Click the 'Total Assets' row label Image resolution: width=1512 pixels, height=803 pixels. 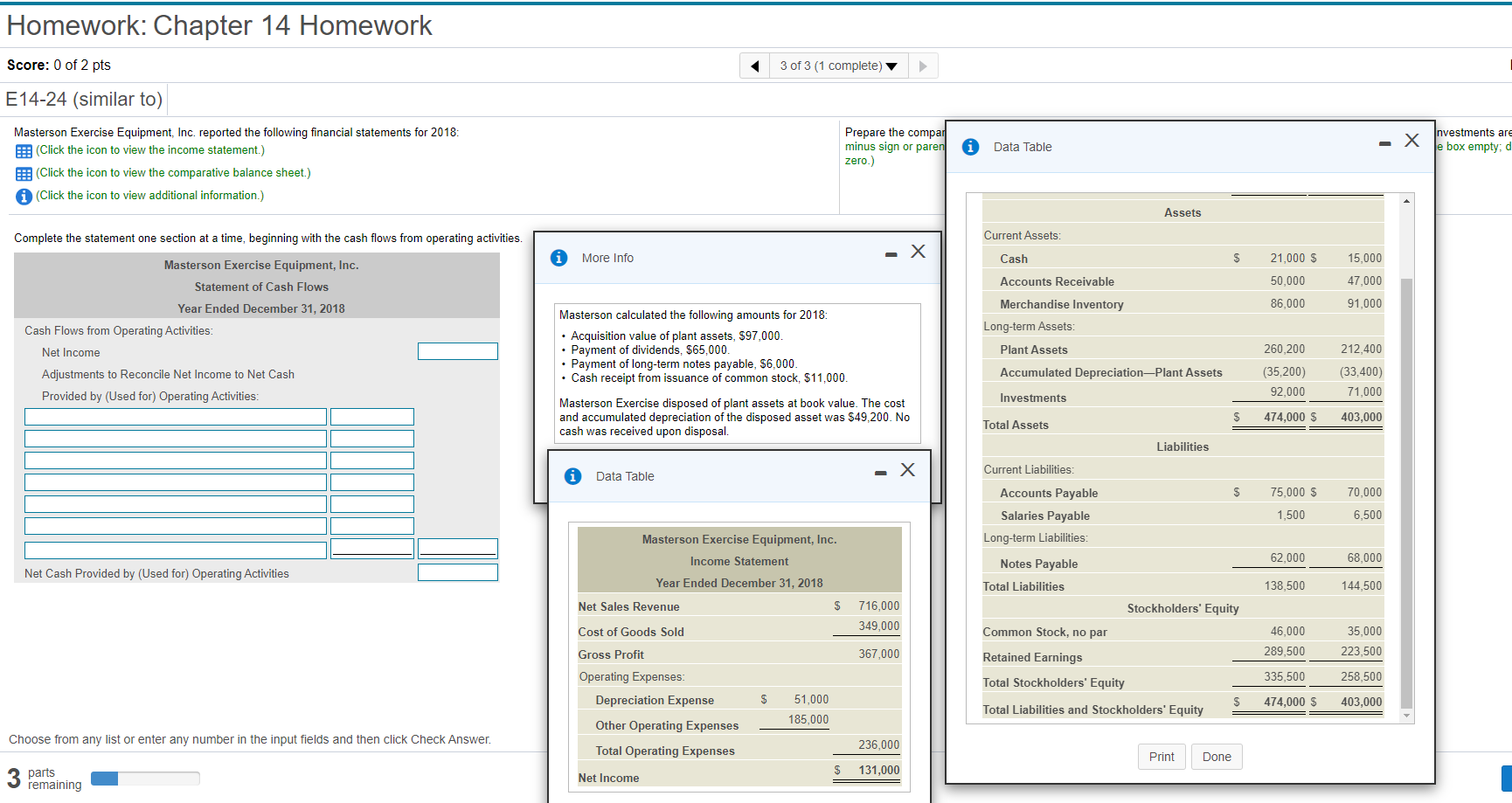1016,426
